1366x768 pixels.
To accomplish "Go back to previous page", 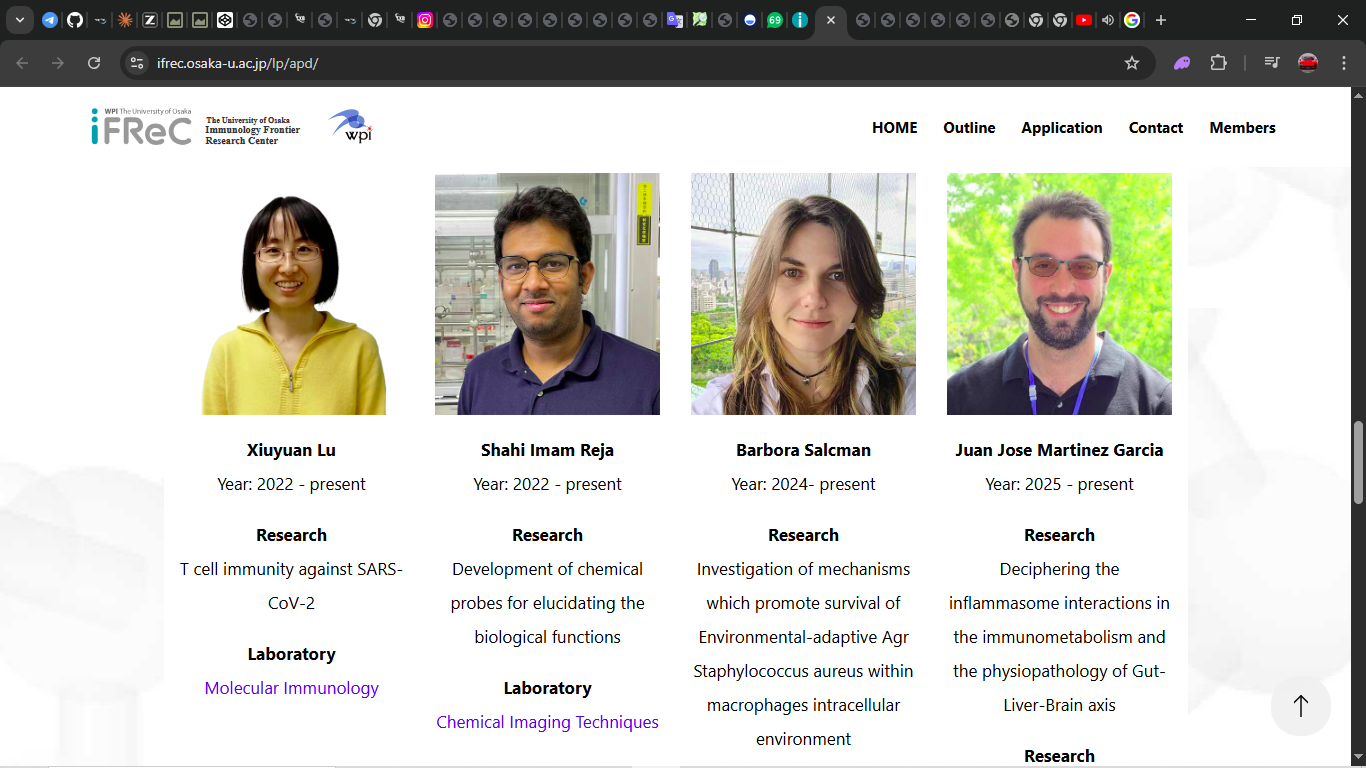I will [22, 63].
